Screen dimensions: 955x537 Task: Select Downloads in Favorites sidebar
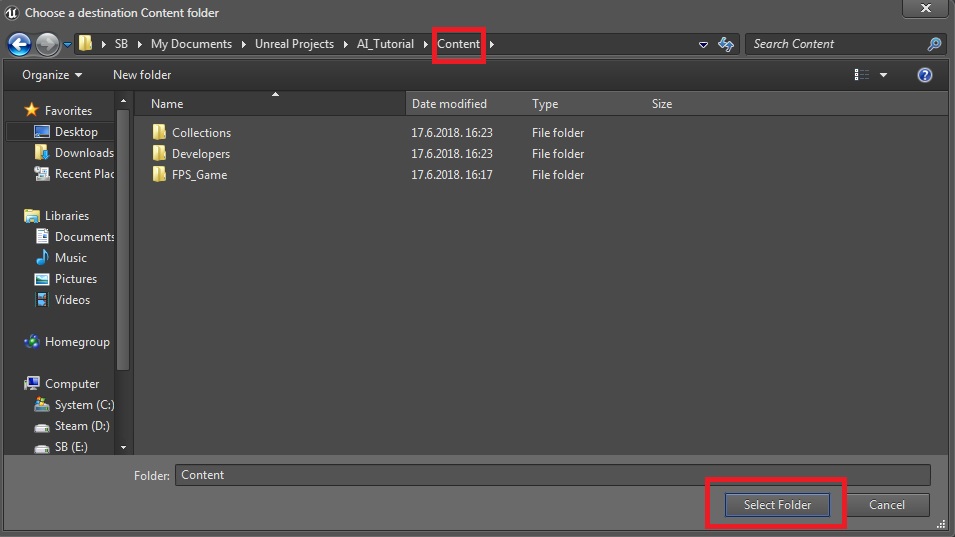pyautogui.click(x=84, y=153)
